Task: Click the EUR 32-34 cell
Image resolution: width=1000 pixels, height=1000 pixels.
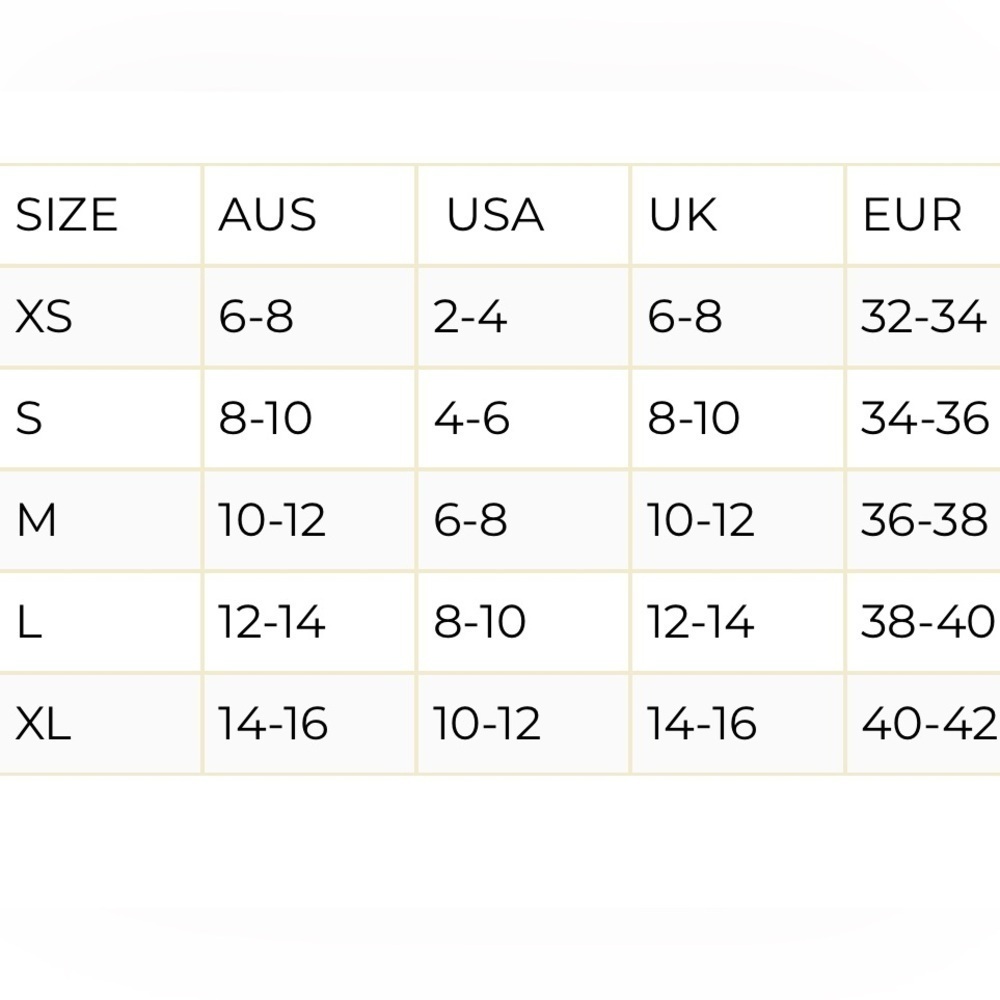Action: coord(923,317)
